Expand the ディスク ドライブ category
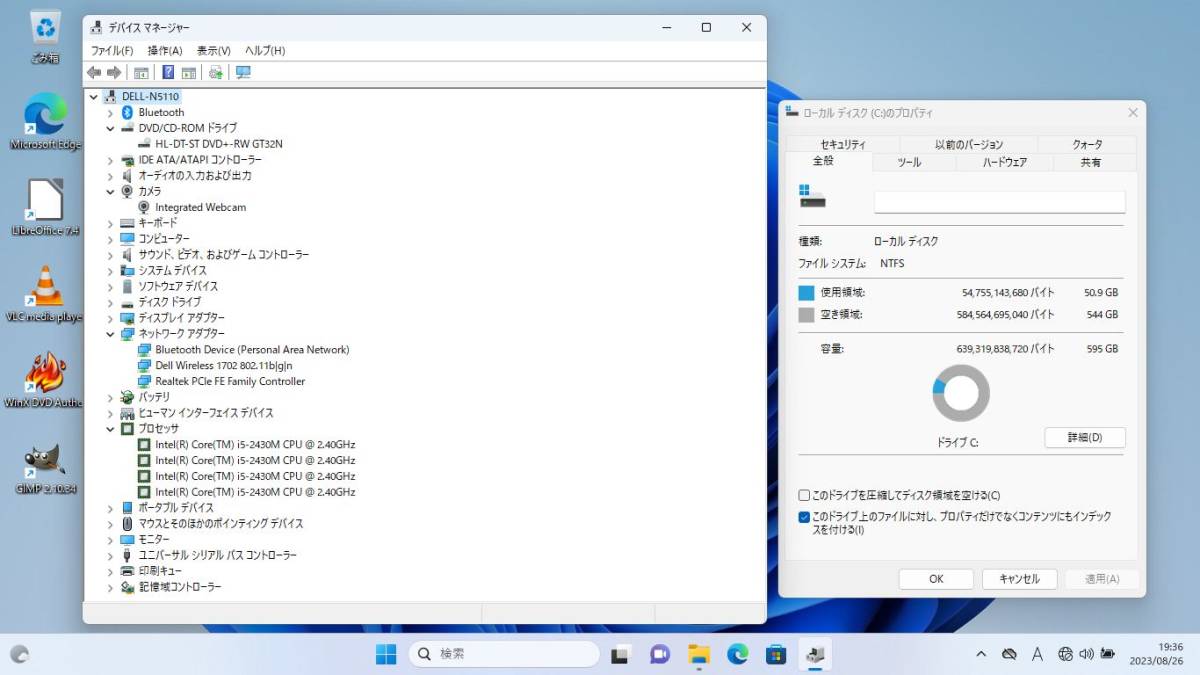The height and width of the screenshot is (675, 1200). click(110, 302)
